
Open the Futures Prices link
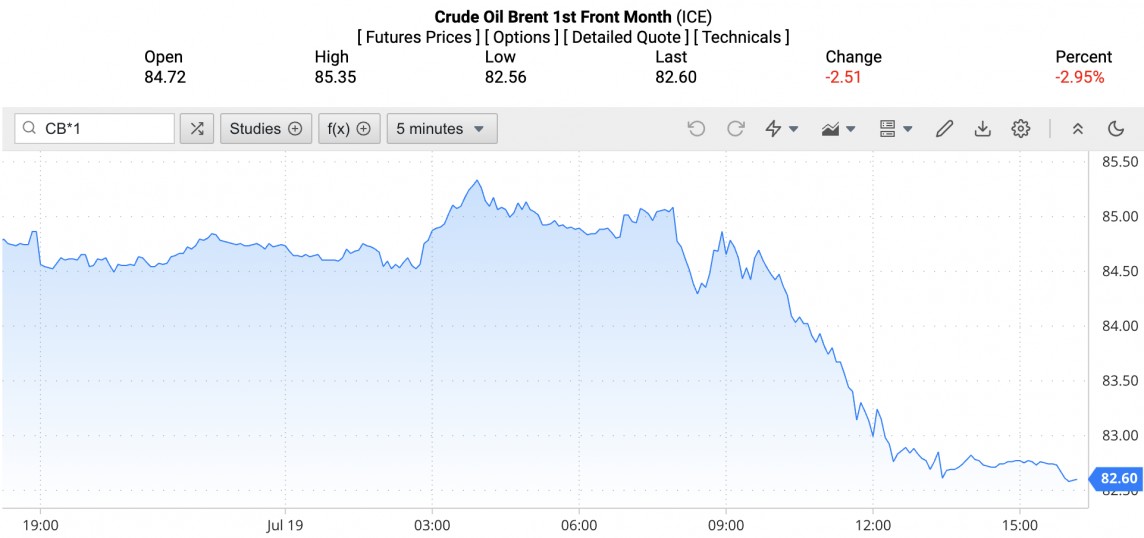coord(417,37)
